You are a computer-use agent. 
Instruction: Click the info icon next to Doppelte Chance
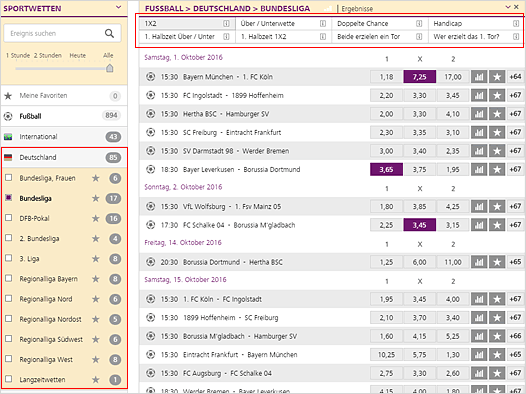419,23
